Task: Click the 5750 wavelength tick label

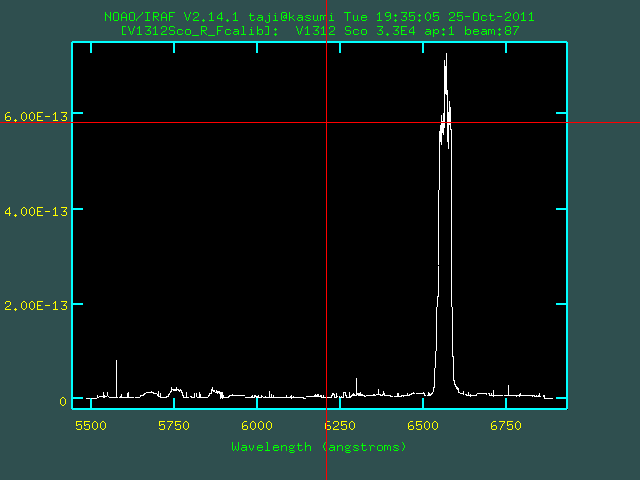Action: point(174,426)
